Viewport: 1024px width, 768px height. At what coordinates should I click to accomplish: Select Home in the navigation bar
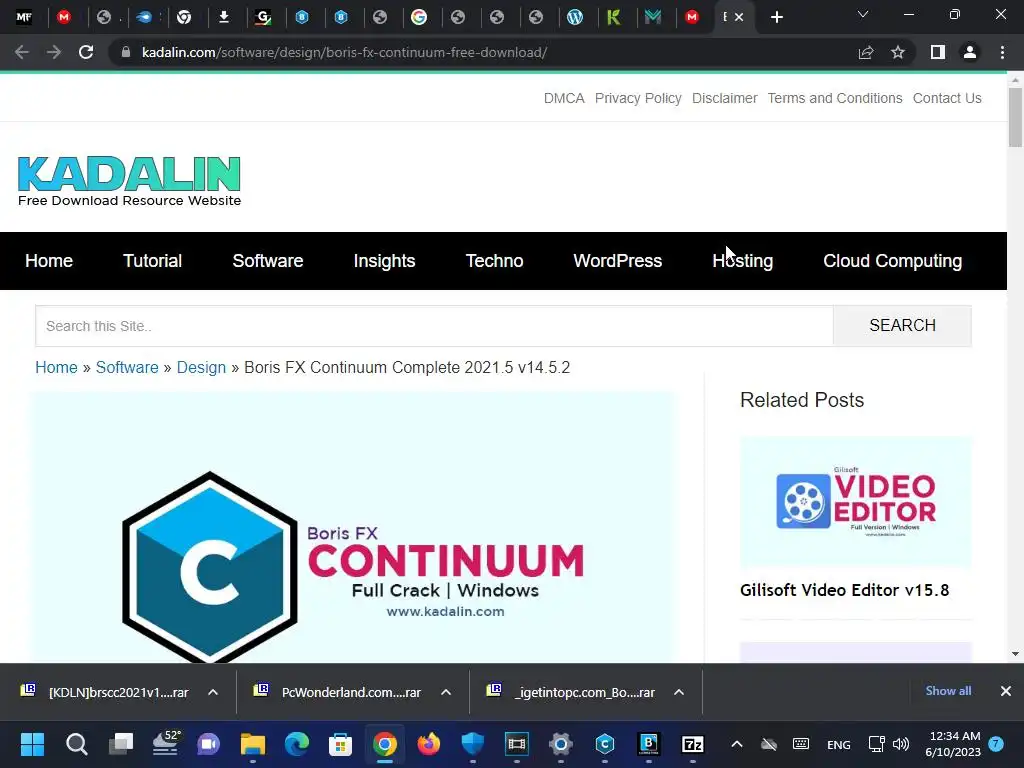click(49, 261)
